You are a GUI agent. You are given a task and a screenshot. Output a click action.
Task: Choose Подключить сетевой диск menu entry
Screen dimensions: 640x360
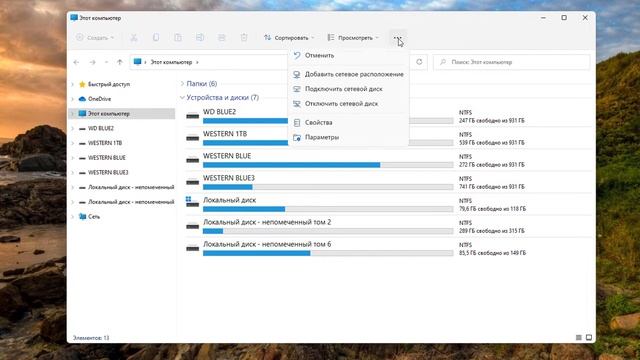coord(349,89)
